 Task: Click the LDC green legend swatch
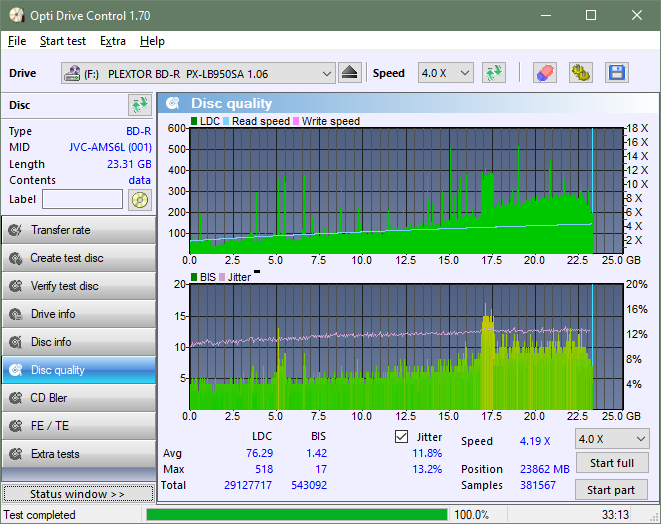click(x=194, y=121)
